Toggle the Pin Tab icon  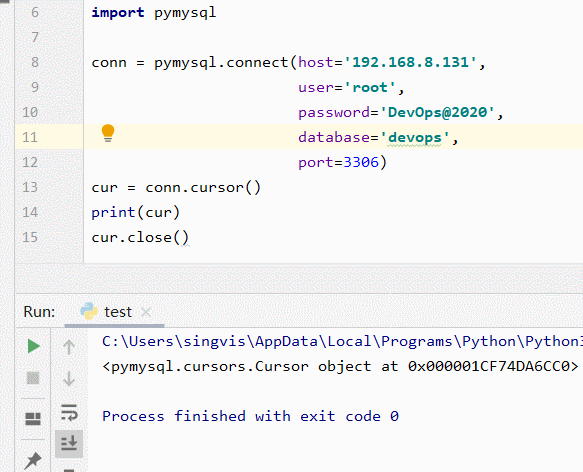point(33,460)
